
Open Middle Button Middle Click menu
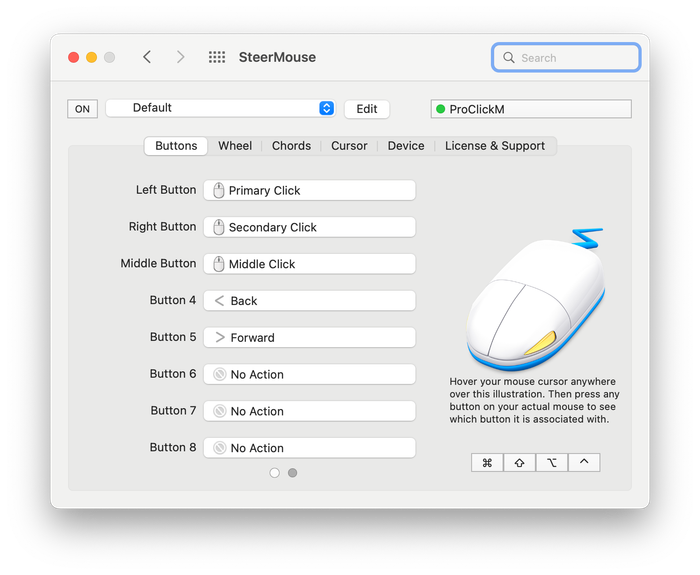309,264
